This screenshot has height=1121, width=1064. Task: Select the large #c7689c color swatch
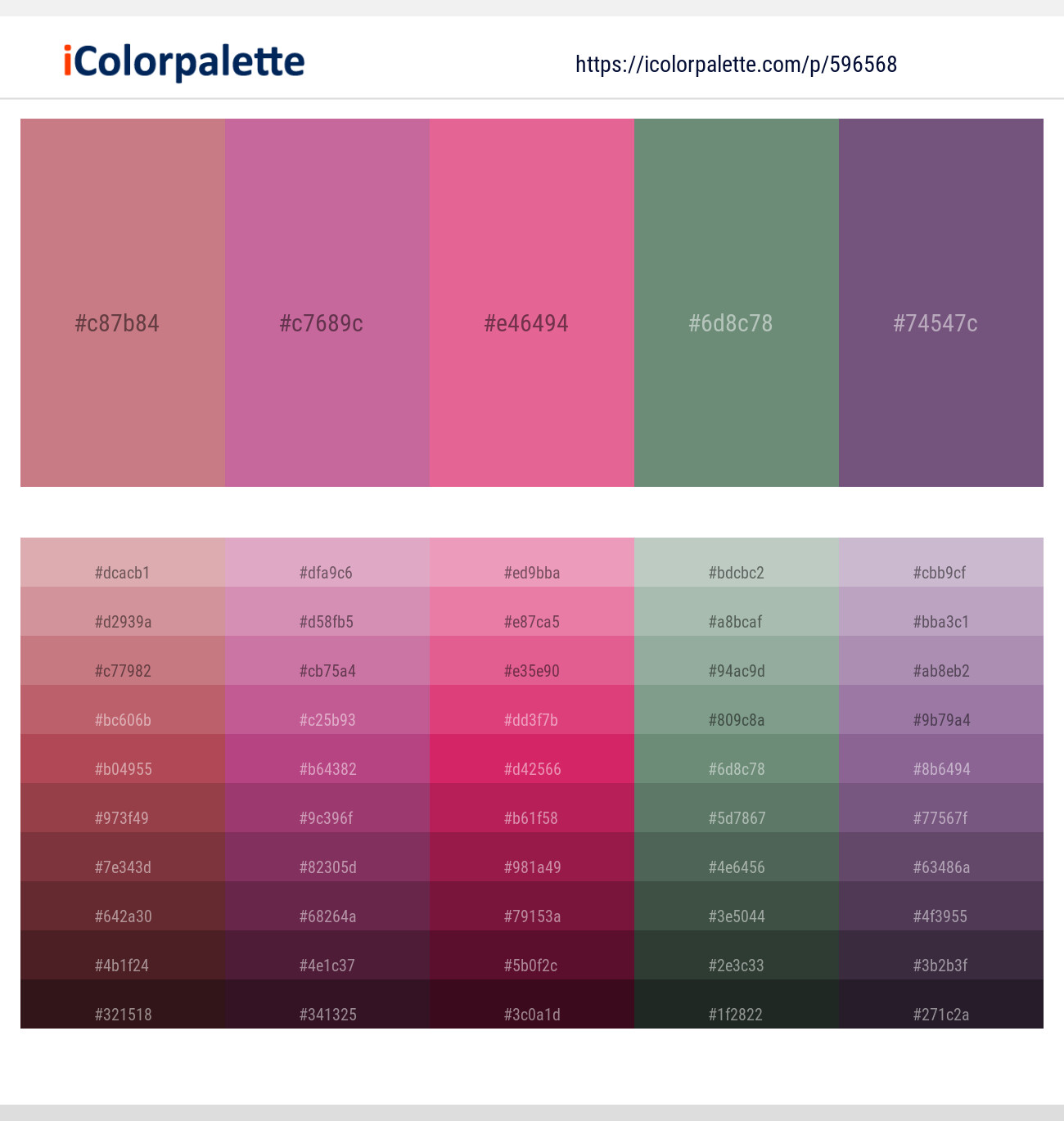[327, 303]
